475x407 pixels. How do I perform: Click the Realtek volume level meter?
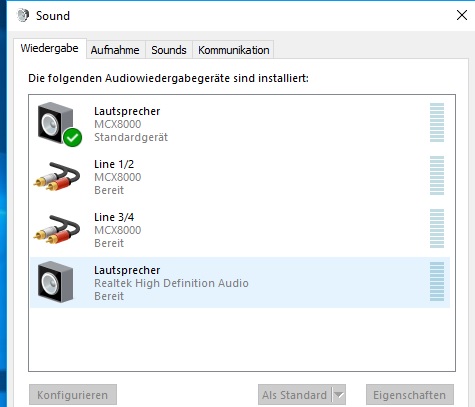(437, 282)
